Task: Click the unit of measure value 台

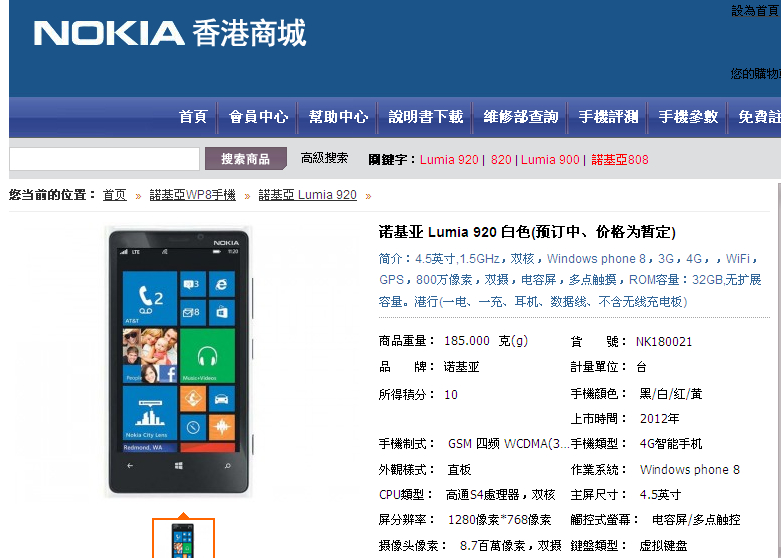Action: 642,367
